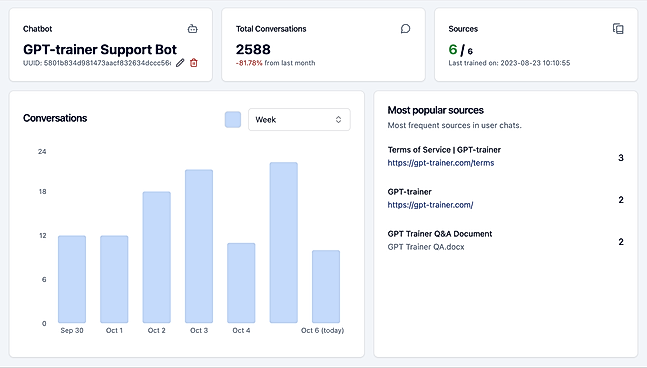Image resolution: width=647 pixels, height=368 pixels.
Task: Click the Oct 3 bar in chart
Action: [199, 246]
